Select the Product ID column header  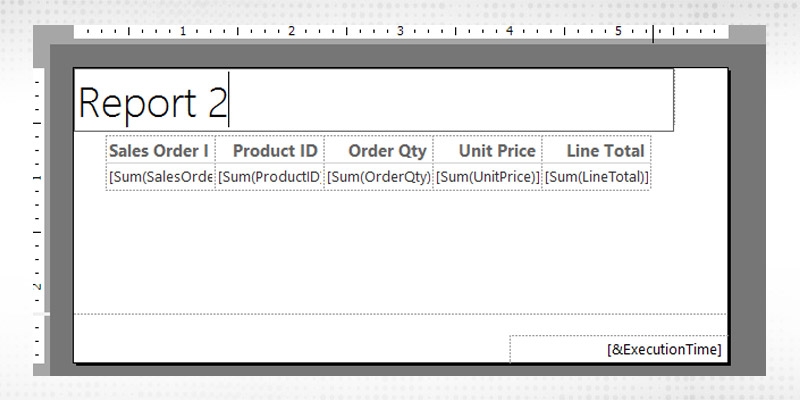click(269, 151)
